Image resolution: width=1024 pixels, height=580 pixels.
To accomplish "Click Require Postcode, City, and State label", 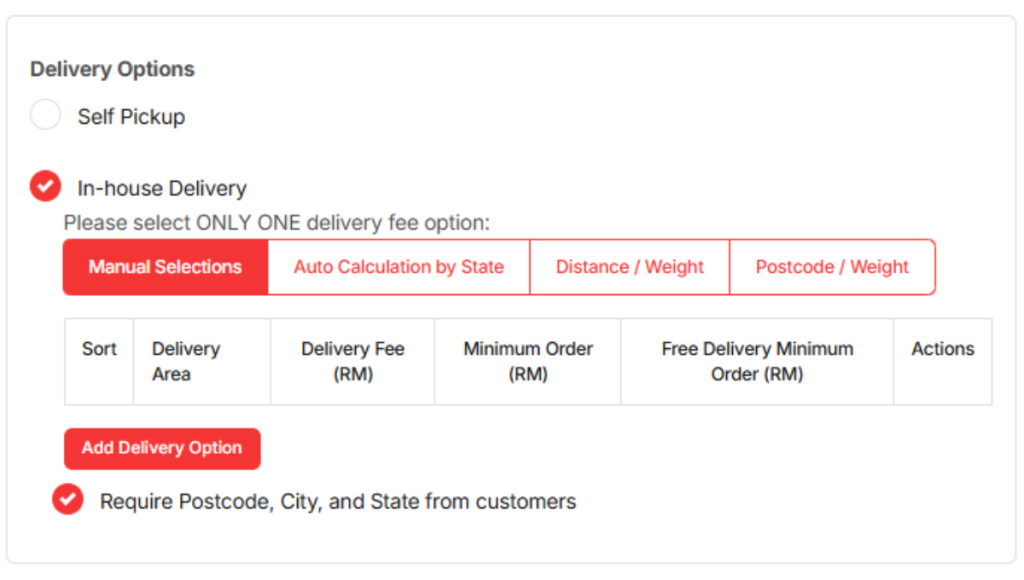I will click(x=338, y=501).
